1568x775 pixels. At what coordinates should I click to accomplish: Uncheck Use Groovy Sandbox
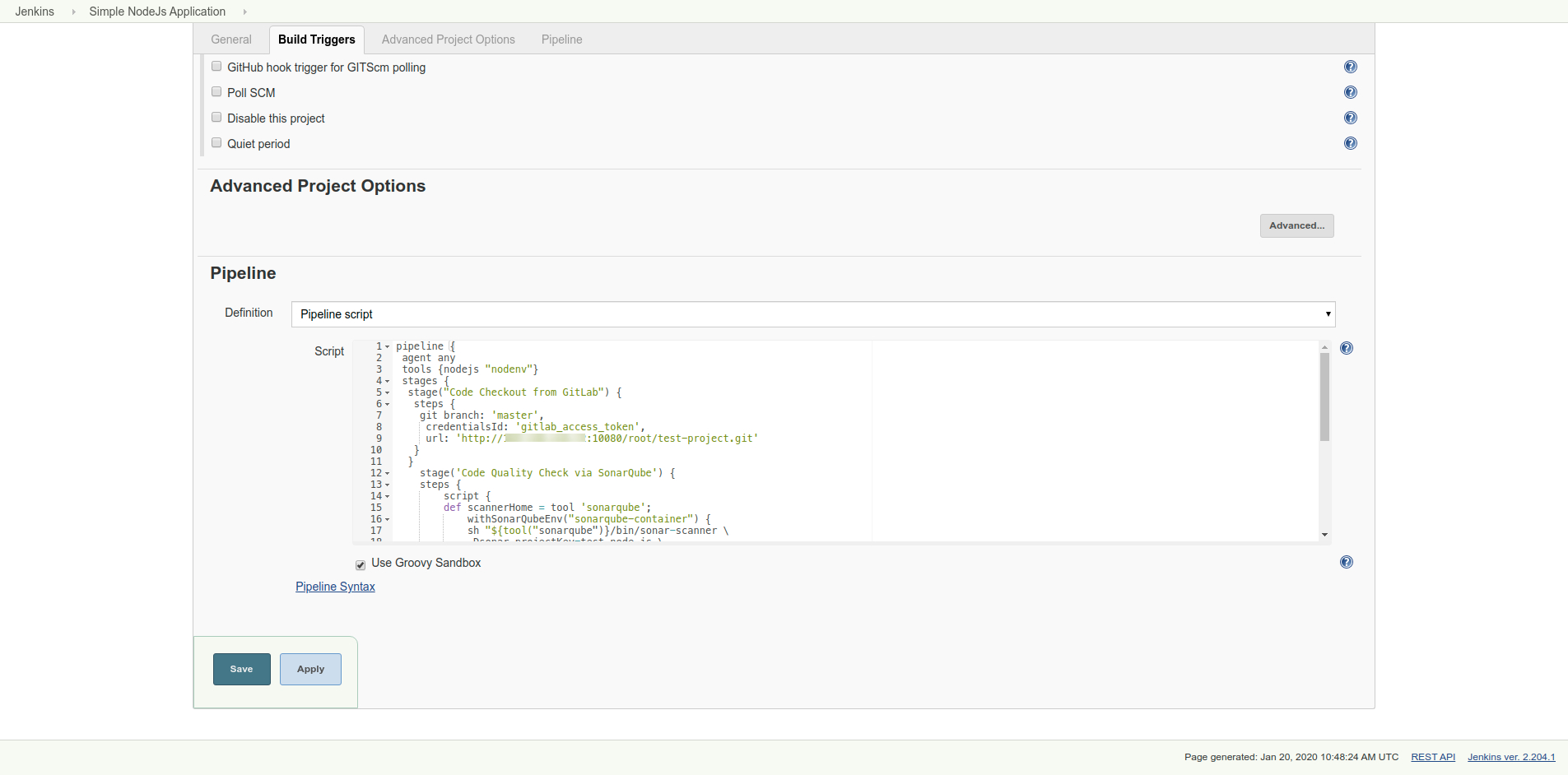click(x=361, y=564)
